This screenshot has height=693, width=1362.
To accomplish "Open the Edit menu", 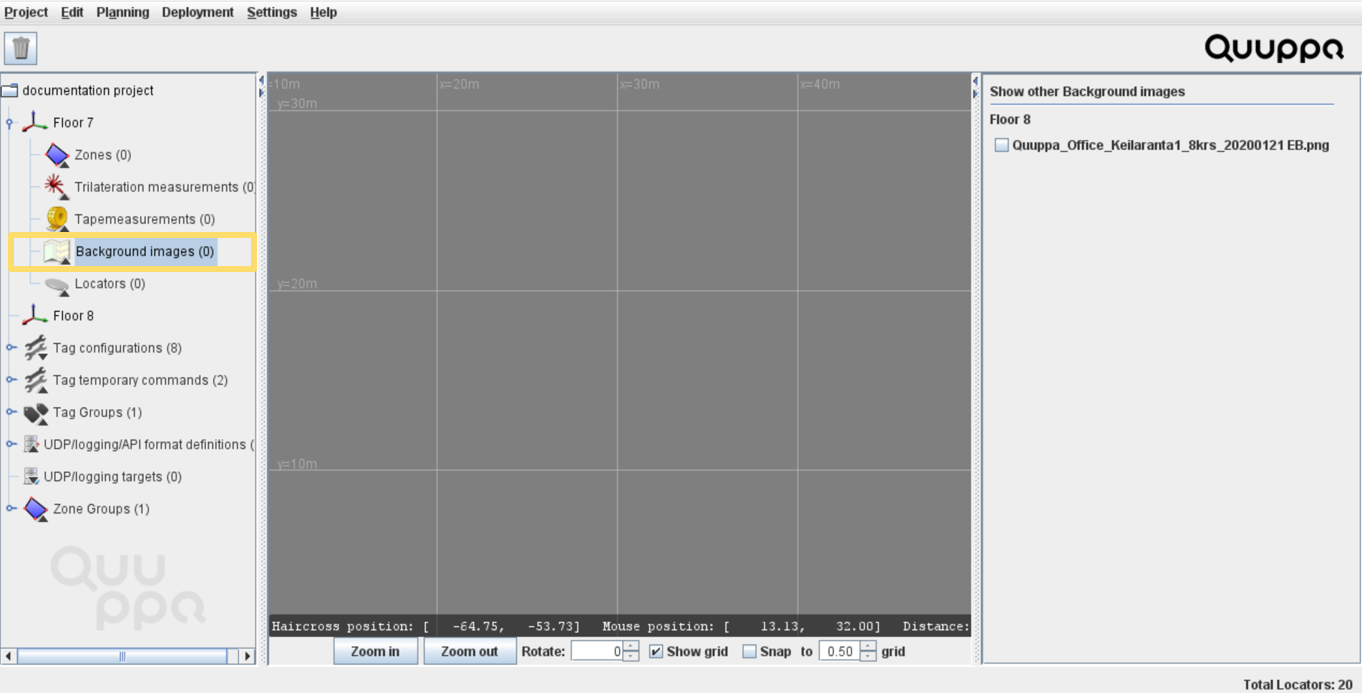I will [72, 12].
